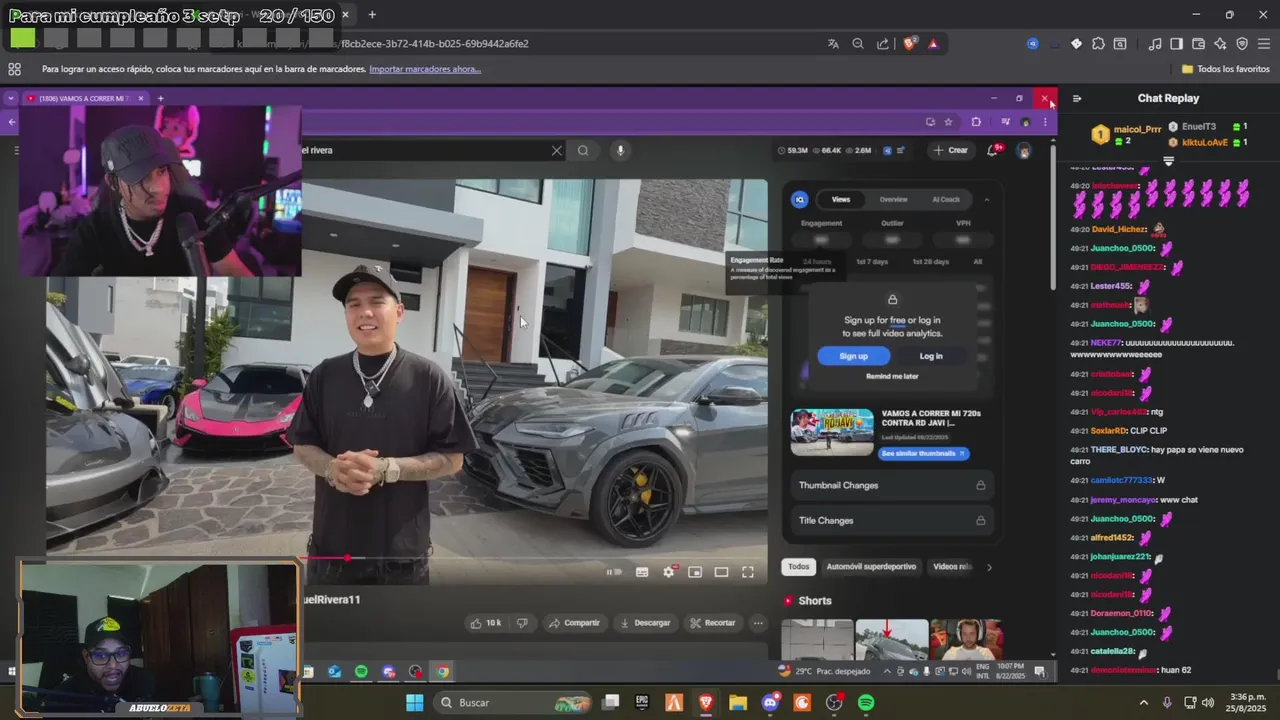
Task: Open the Brave extensions puzzle icon
Action: pos(1098,44)
